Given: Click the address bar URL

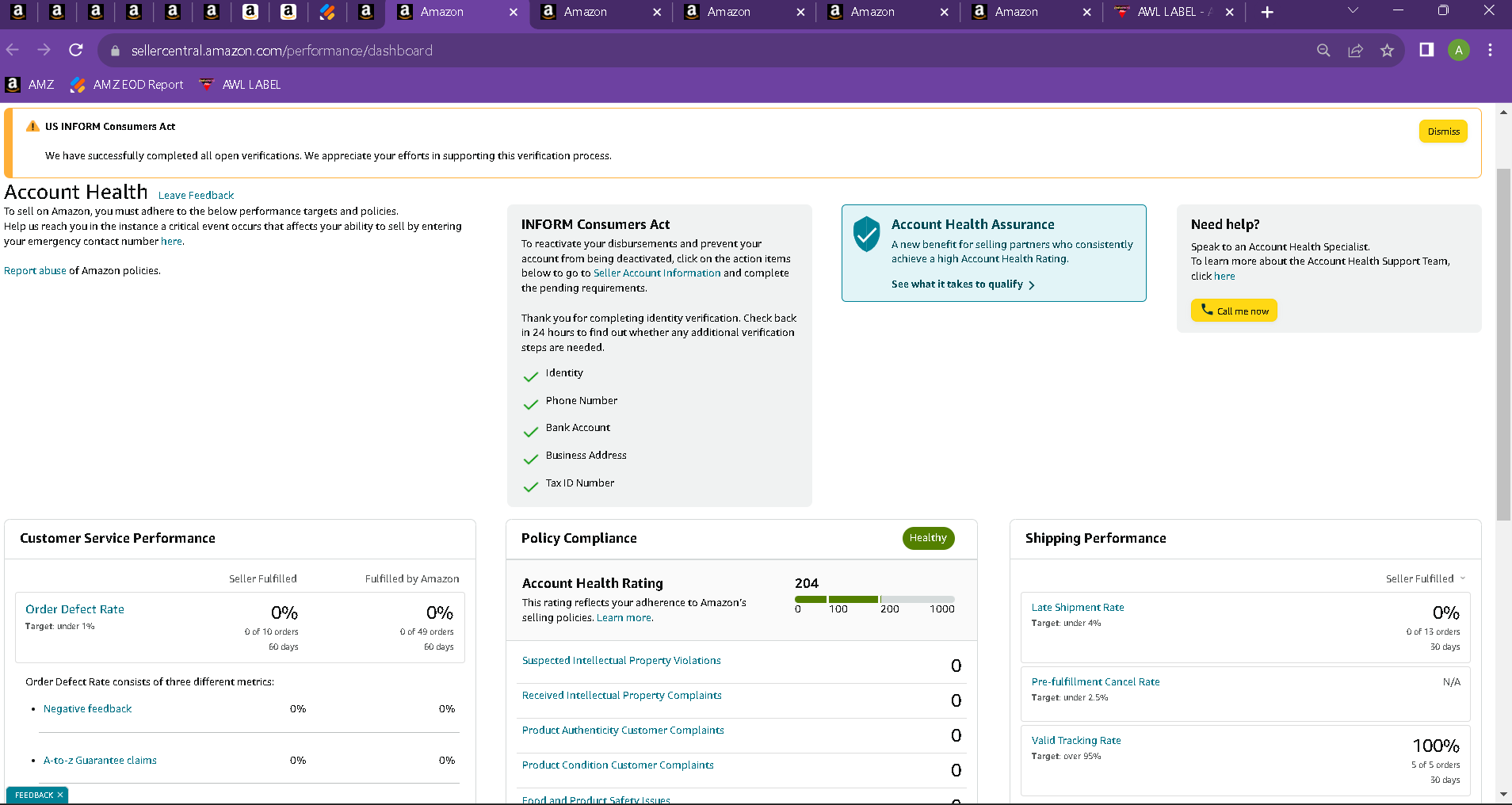Looking at the screenshot, I should coord(282,51).
